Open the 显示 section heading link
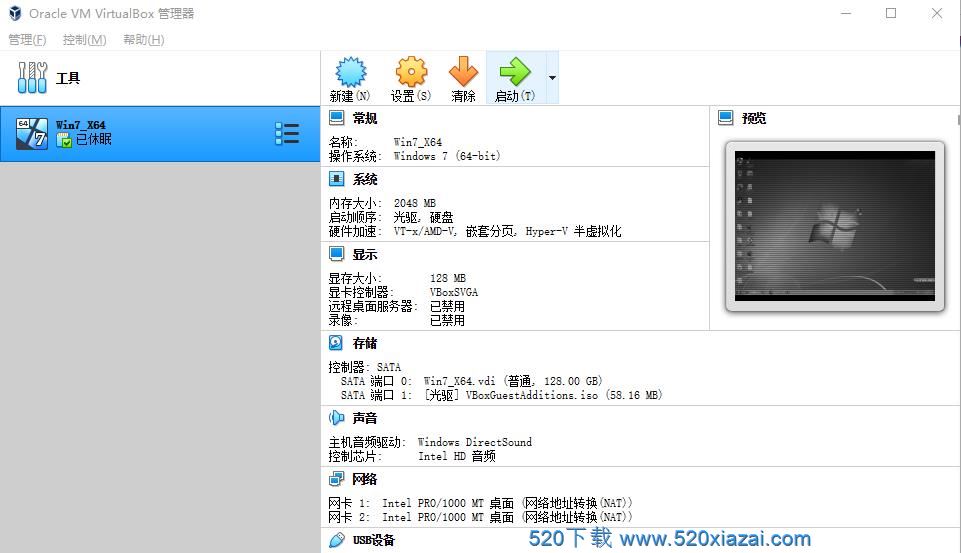 365,254
